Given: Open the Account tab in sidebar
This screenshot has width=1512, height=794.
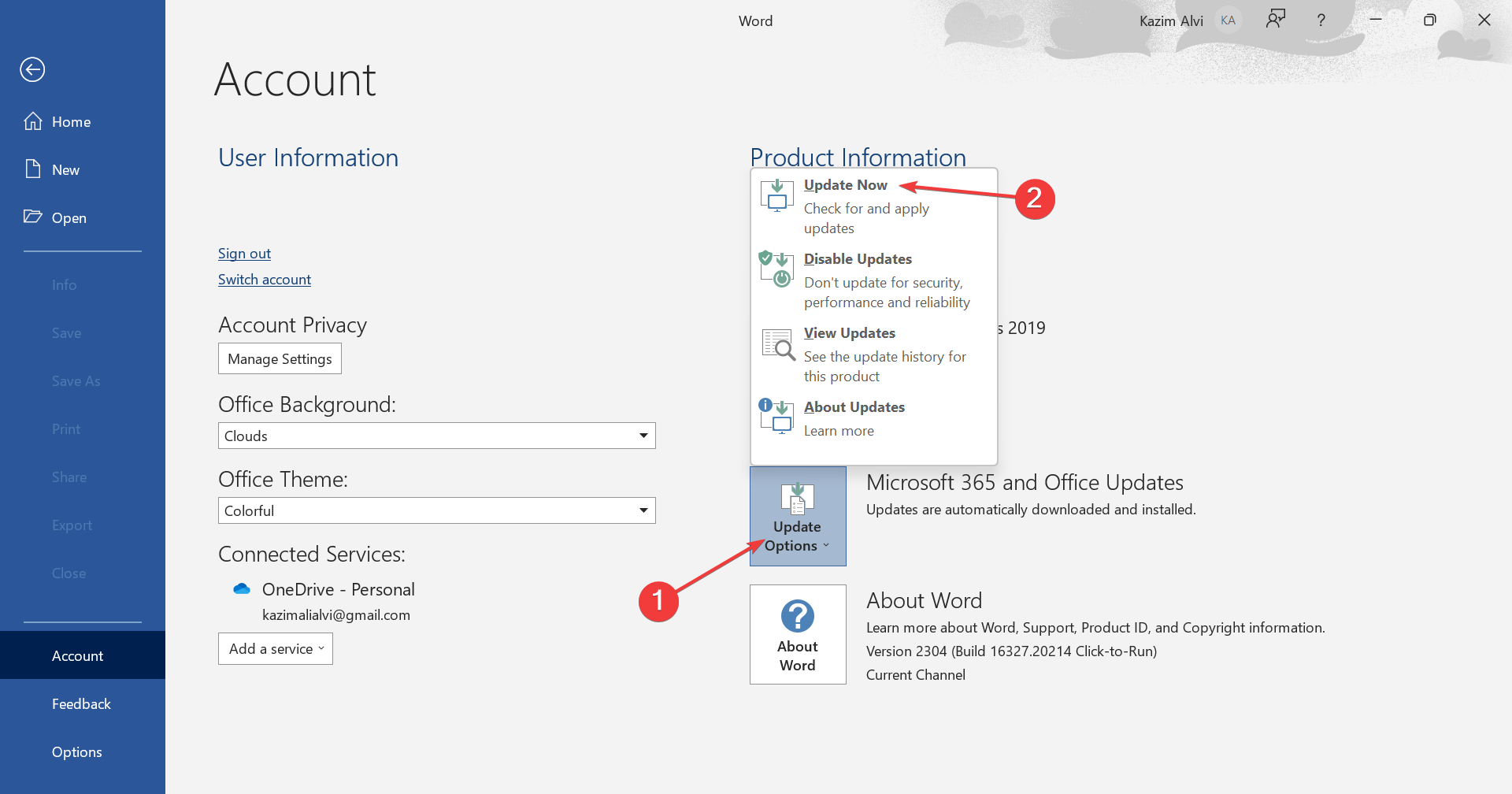Looking at the screenshot, I should point(83,655).
